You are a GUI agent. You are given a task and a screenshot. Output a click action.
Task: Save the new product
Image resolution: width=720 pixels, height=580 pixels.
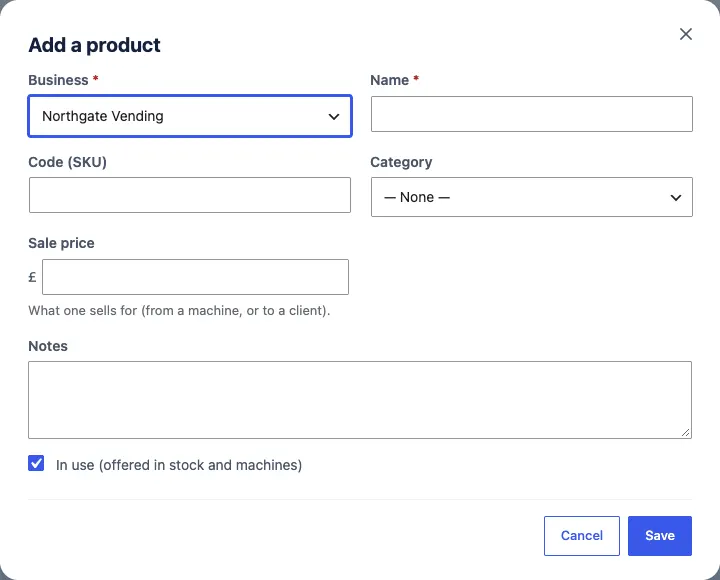click(x=660, y=536)
